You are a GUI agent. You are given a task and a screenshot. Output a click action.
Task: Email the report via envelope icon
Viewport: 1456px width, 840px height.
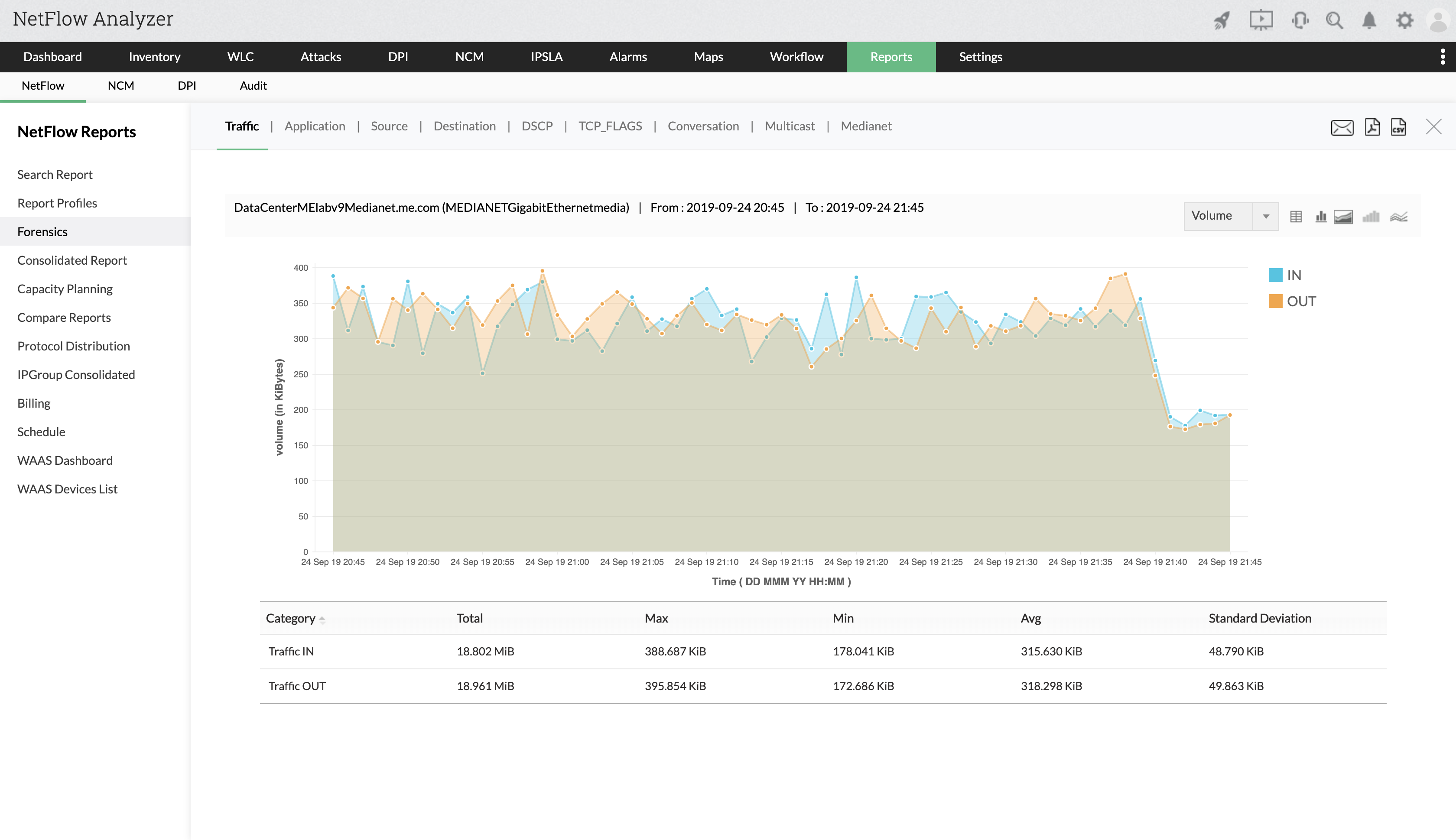pos(1342,127)
